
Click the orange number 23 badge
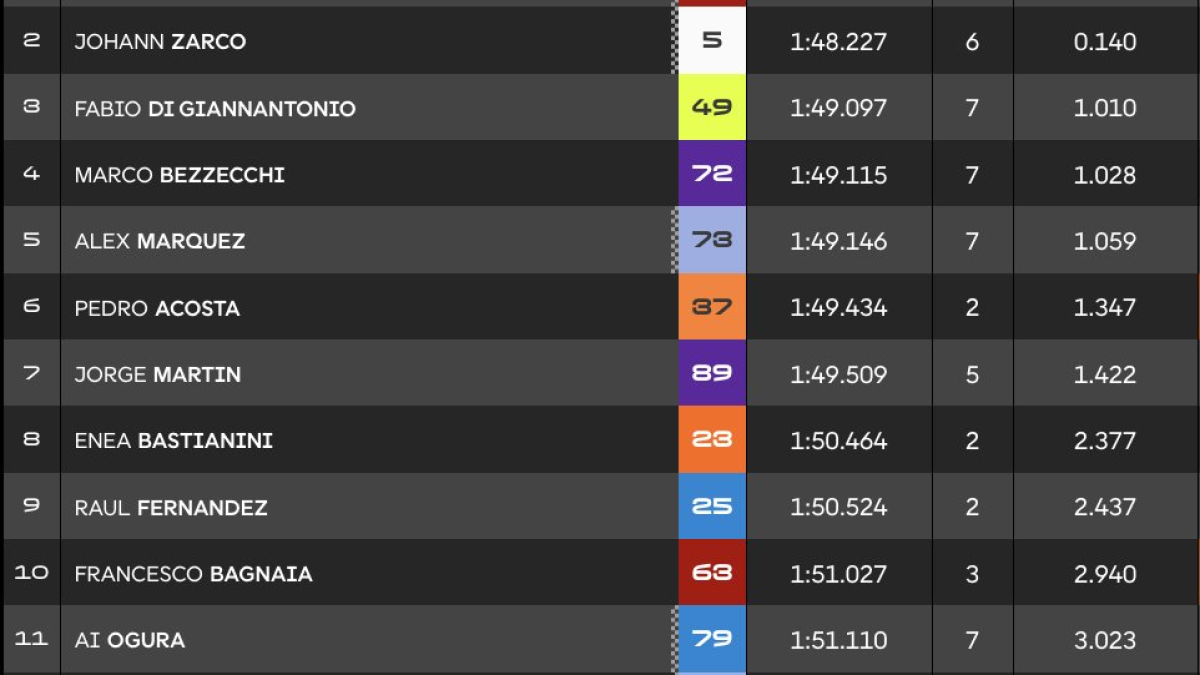[712, 440]
